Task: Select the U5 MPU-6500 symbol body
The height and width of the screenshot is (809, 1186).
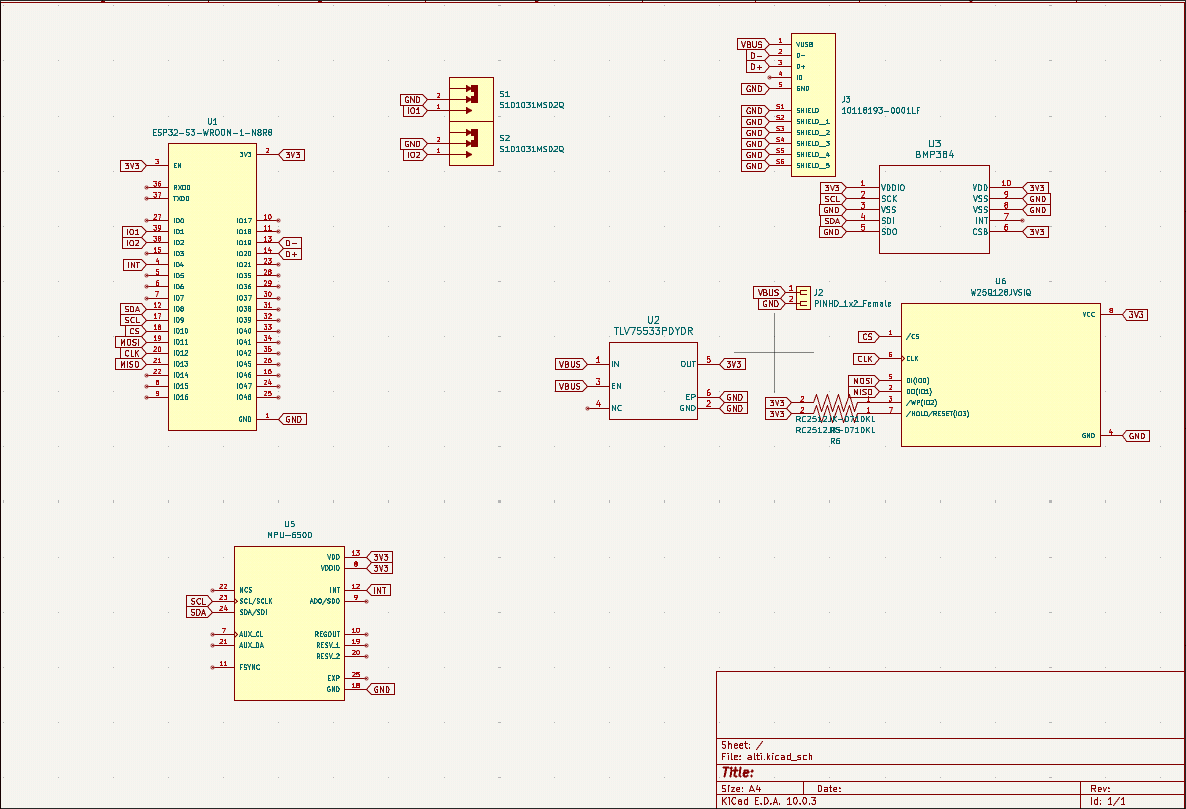Action: [x=290, y=623]
